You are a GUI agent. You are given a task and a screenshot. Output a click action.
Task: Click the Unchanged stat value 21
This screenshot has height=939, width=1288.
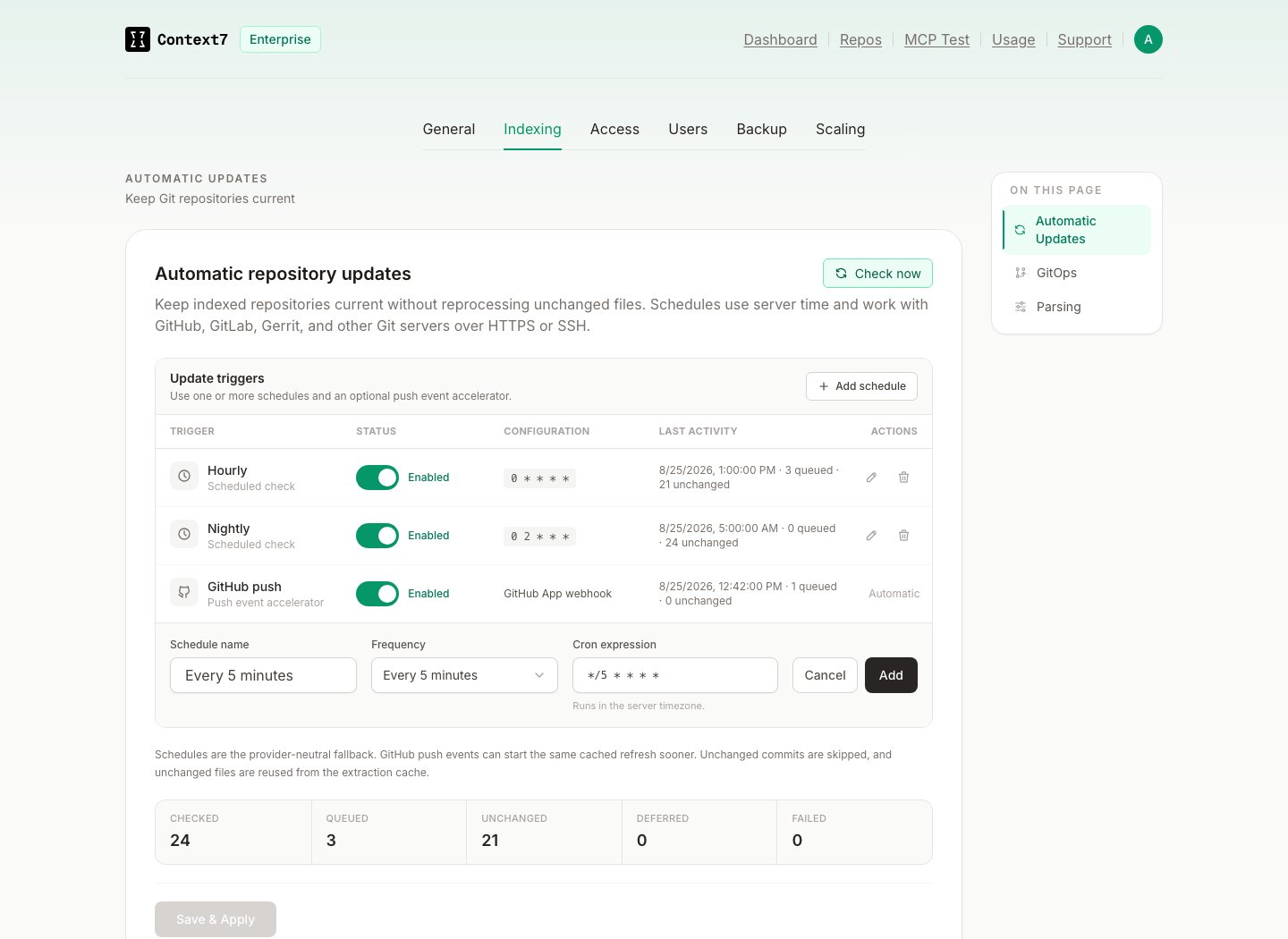click(490, 841)
